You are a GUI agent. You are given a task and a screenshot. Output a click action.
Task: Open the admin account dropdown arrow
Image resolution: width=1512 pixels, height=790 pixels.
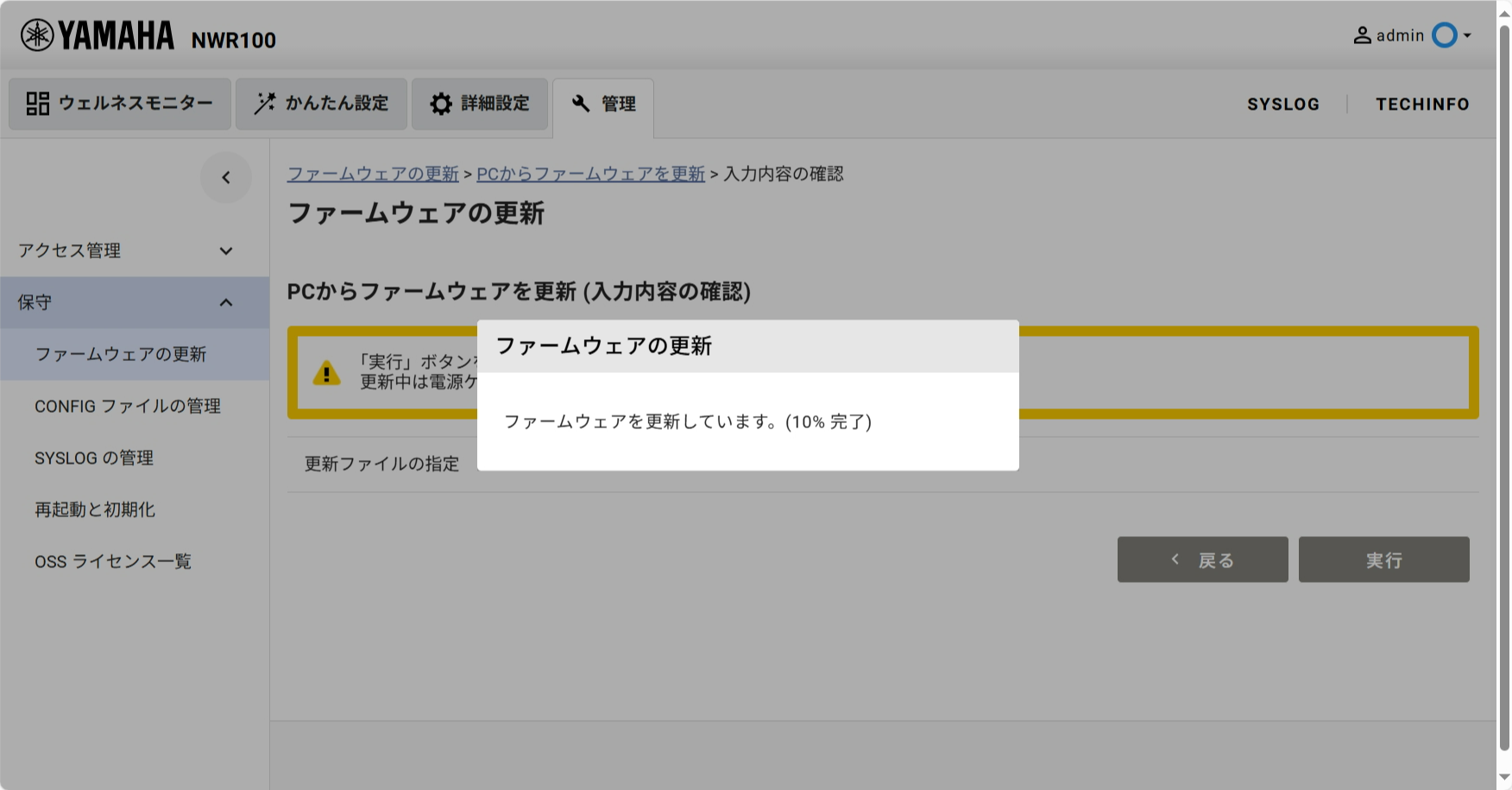tap(1467, 35)
